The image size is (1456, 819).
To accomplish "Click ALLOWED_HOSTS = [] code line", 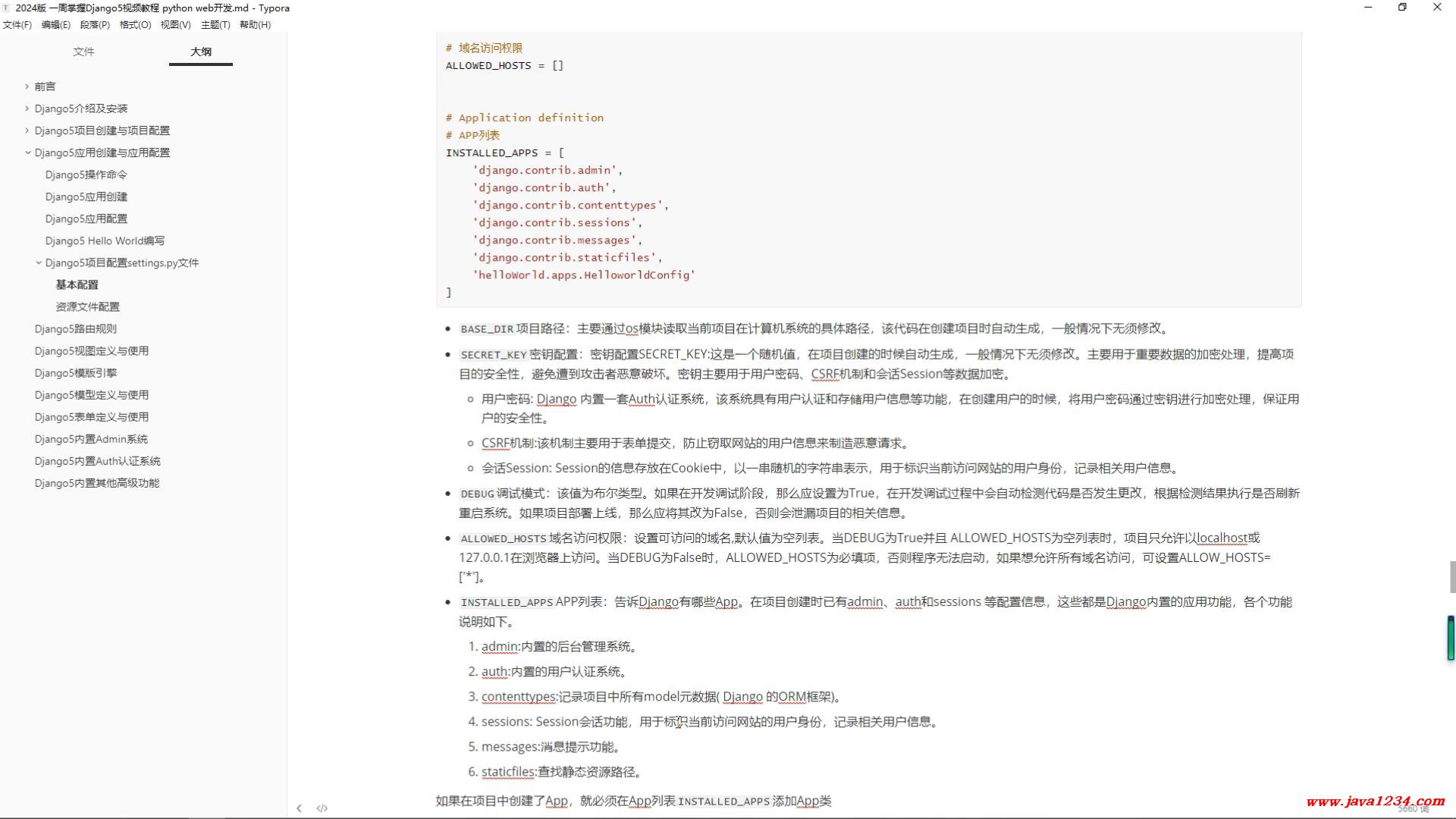I will click(x=504, y=66).
